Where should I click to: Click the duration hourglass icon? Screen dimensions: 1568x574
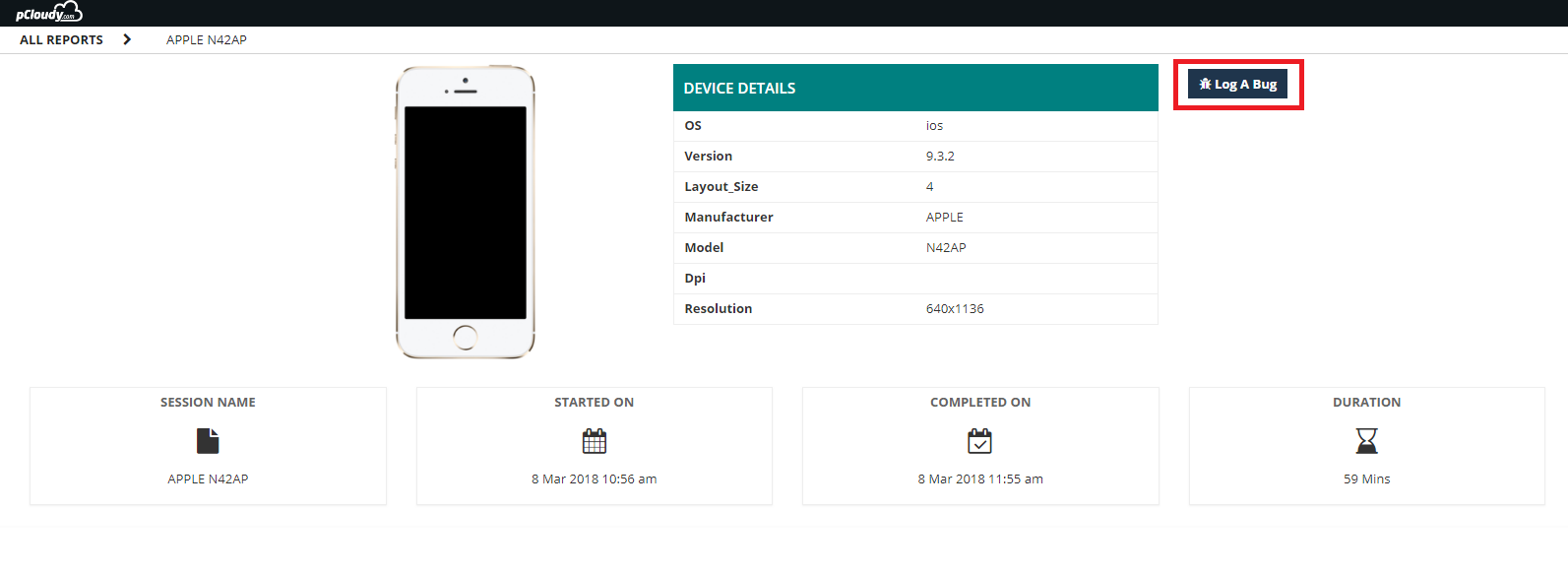[1367, 440]
